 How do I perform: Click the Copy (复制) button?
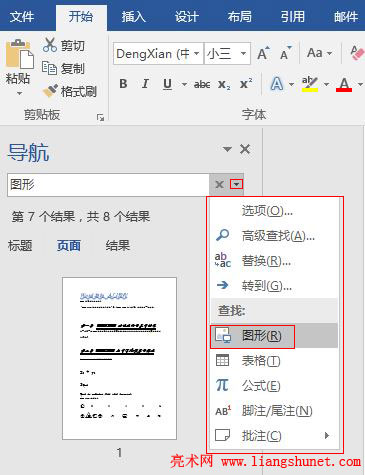click(63, 69)
